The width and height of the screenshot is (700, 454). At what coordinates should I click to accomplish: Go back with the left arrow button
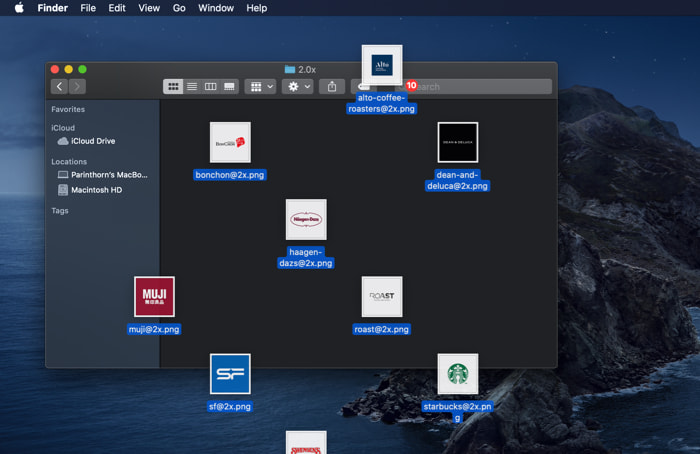coord(59,87)
